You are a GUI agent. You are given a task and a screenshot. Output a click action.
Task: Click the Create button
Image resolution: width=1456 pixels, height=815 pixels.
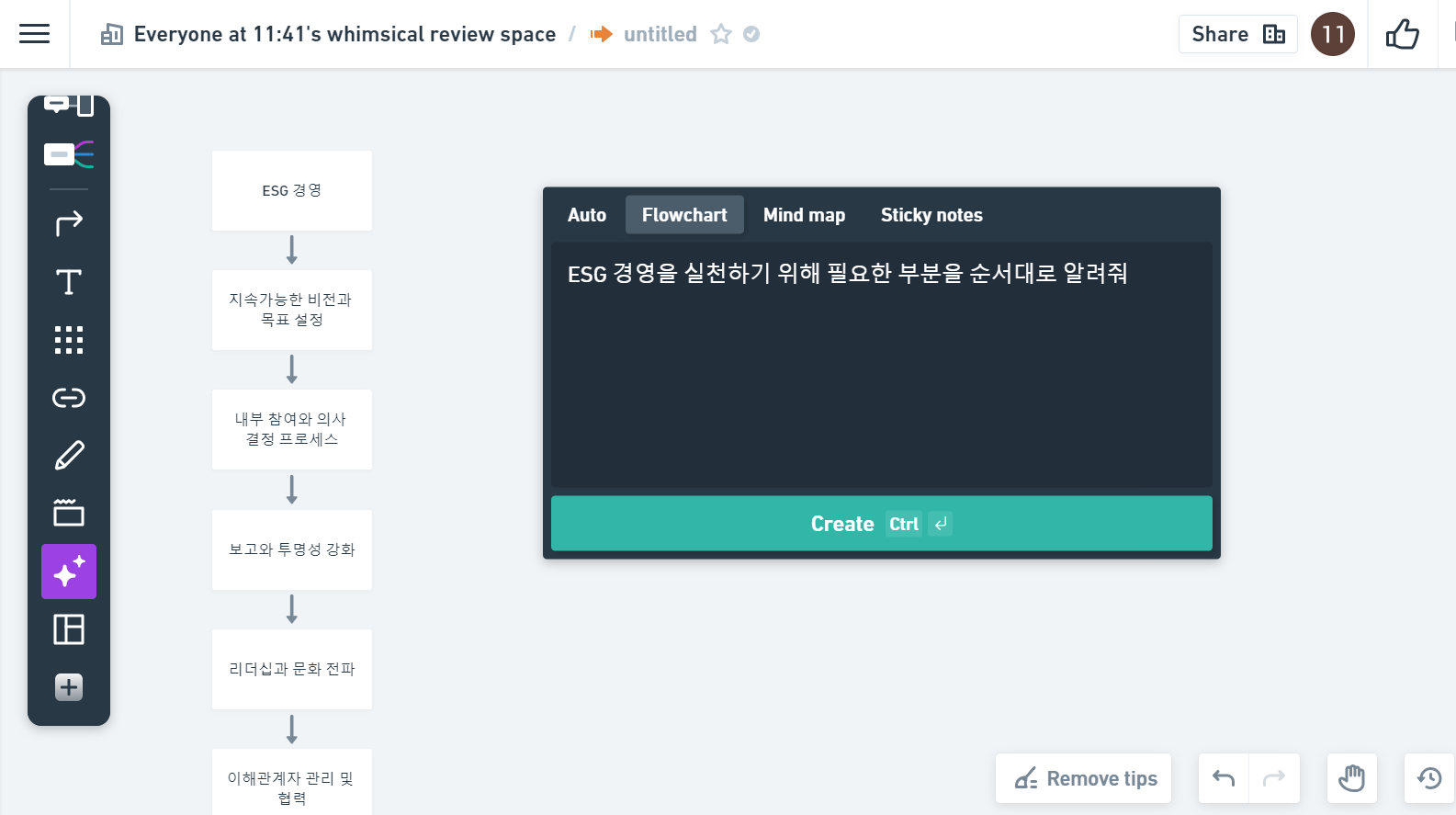coord(882,524)
